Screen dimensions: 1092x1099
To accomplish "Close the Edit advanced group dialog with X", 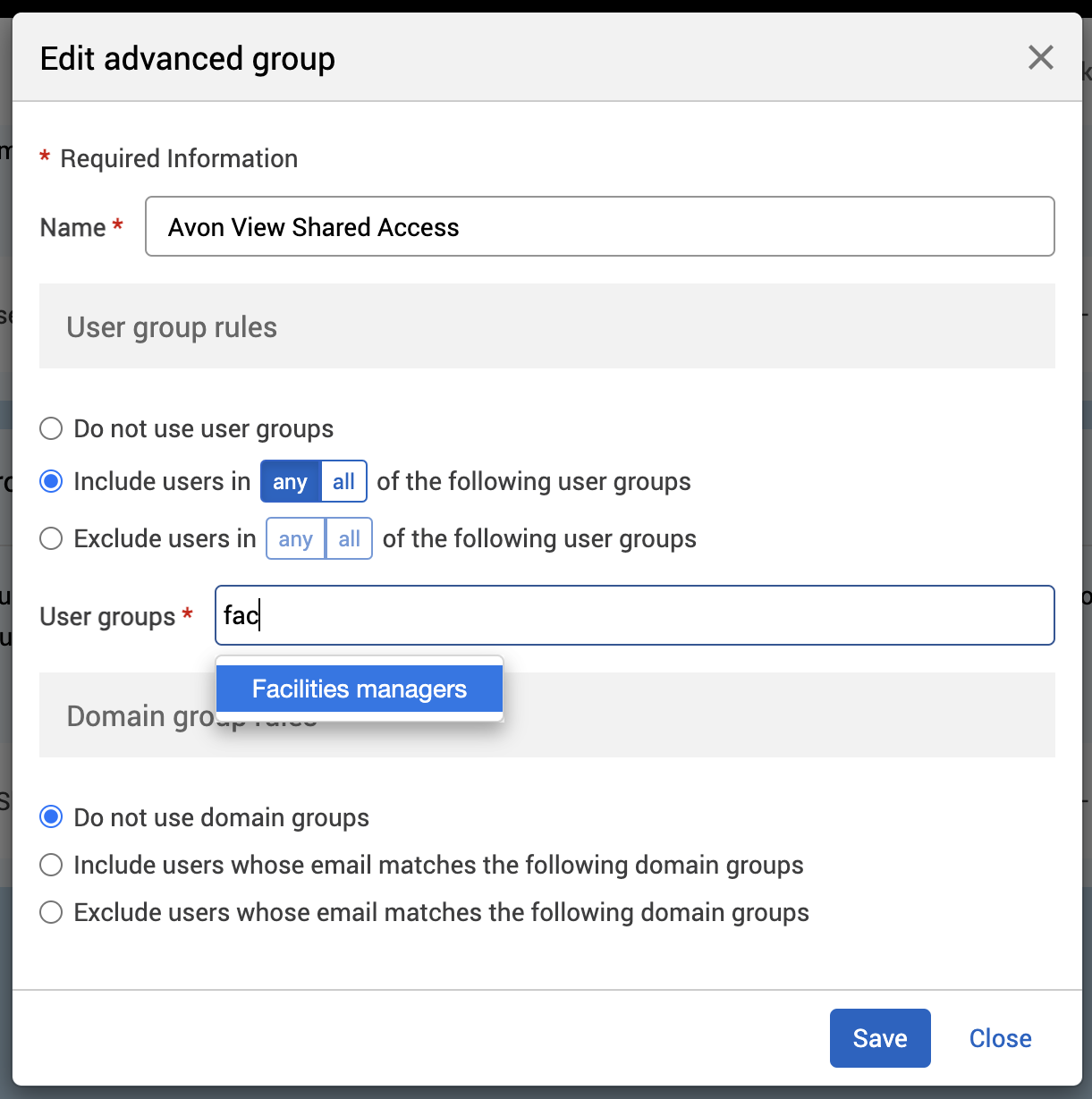I will point(1040,58).
